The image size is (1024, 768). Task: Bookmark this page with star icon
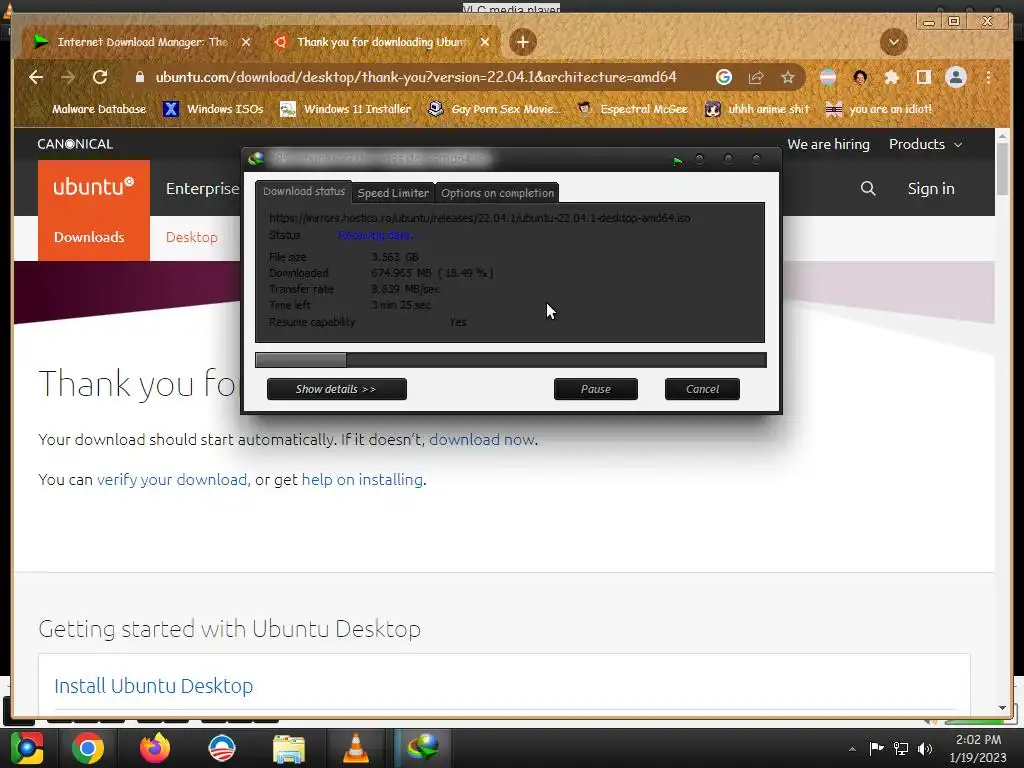[788, 77]
